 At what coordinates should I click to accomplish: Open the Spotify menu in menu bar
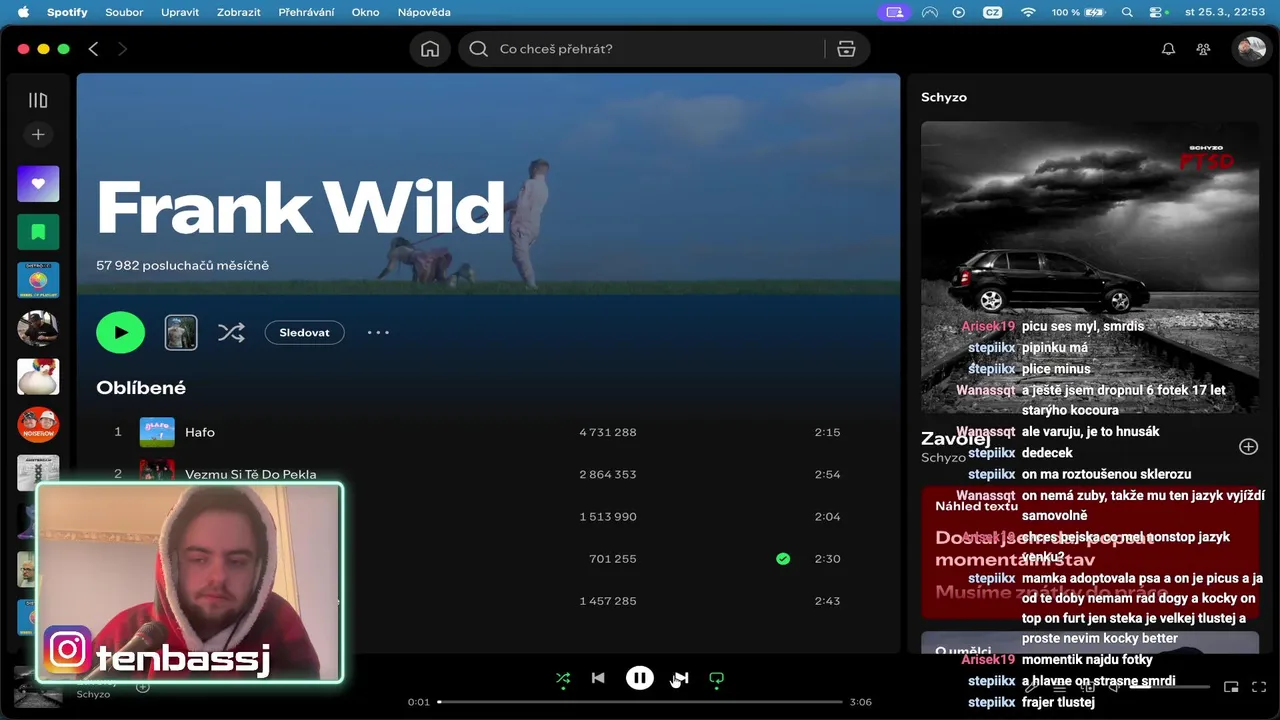point(67,12)
